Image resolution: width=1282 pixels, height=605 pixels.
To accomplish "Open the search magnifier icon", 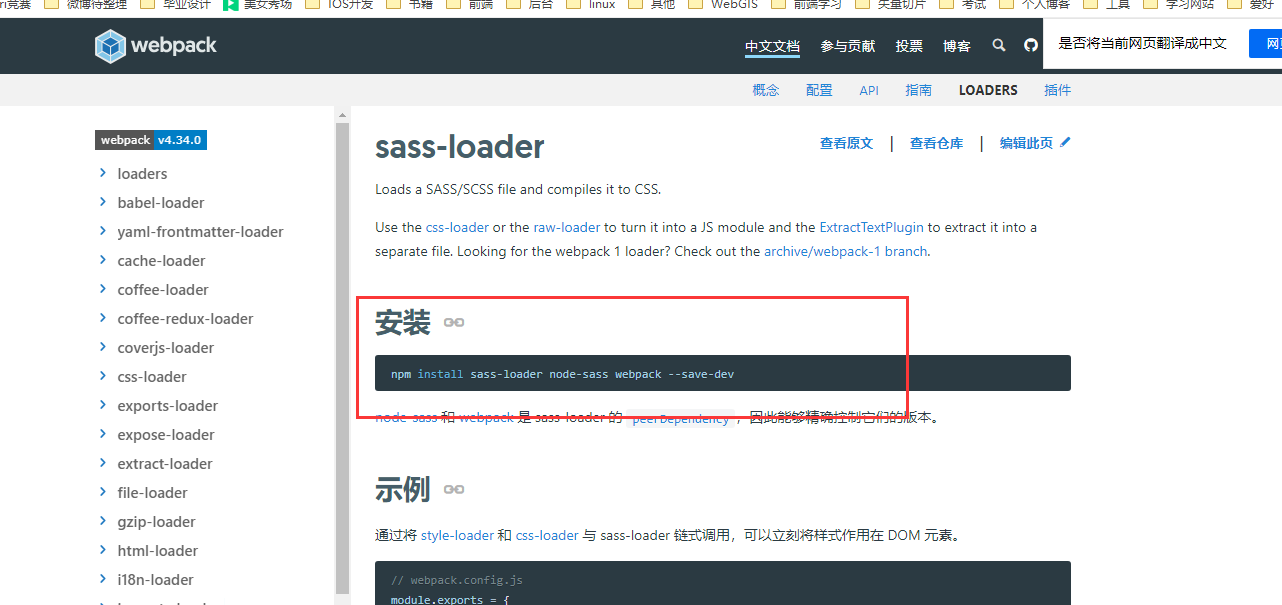I will pyautogui.click(x=998, y=46).
